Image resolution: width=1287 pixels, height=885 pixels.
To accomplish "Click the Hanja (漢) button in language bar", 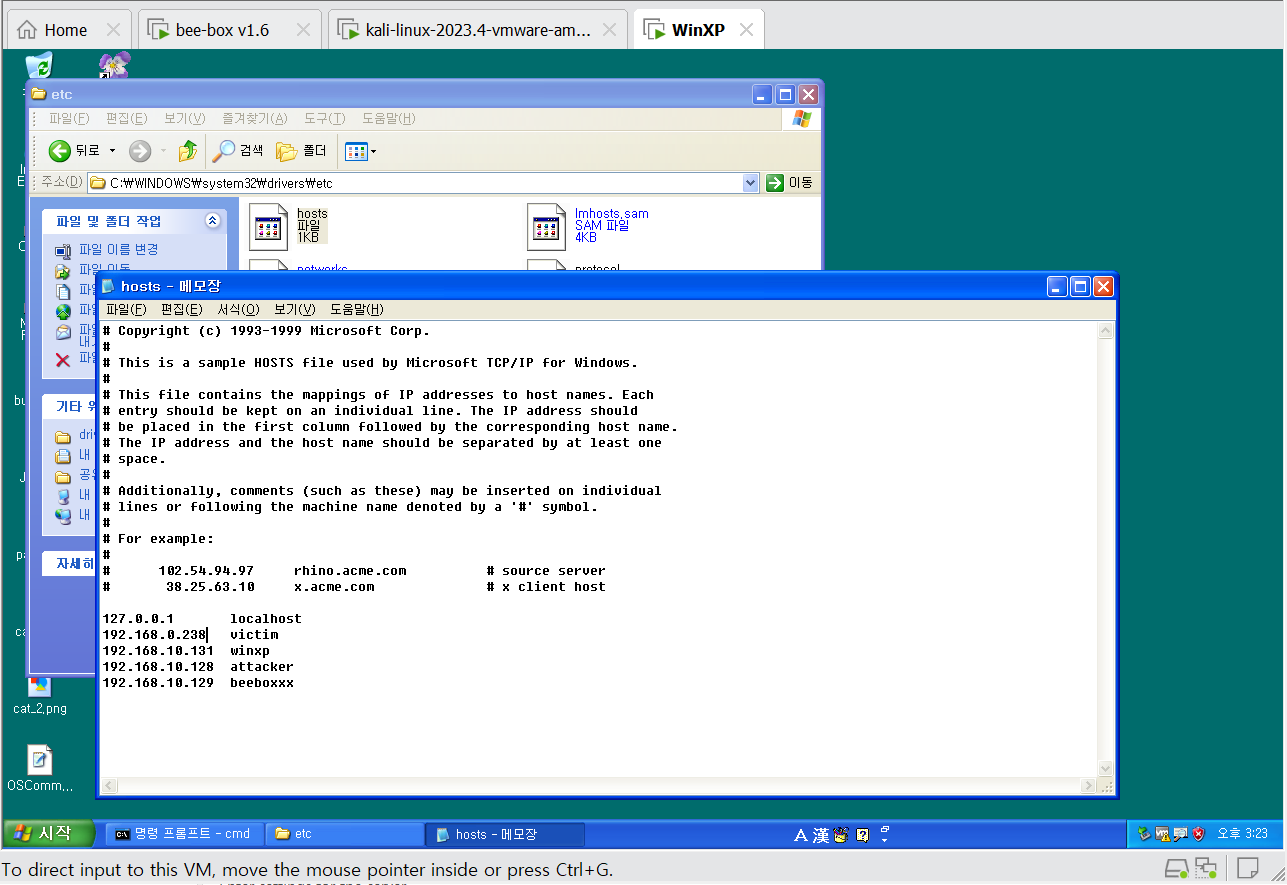I will (820, 834).
